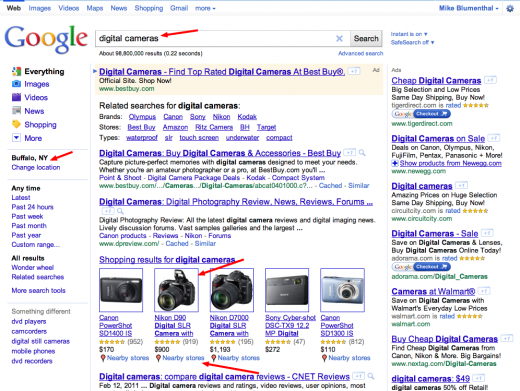Screen dimensions: 520x391
Task: Click the Everything sidebar icon
Action: click(16, 71)
